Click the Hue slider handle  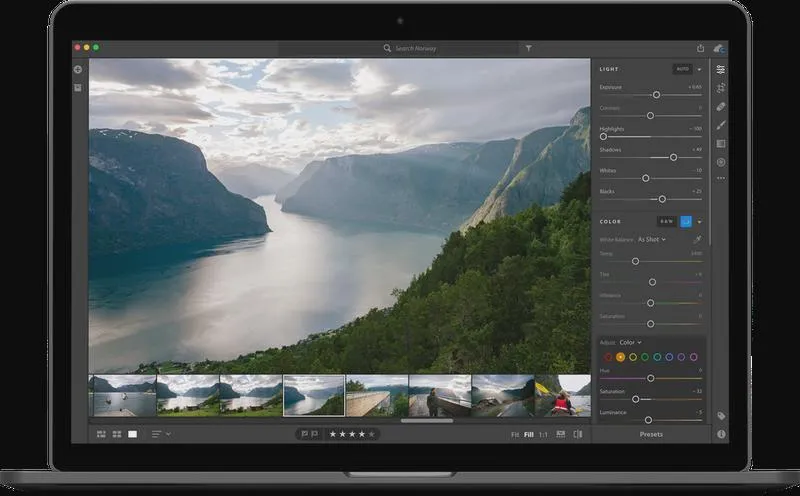point(651,378)
